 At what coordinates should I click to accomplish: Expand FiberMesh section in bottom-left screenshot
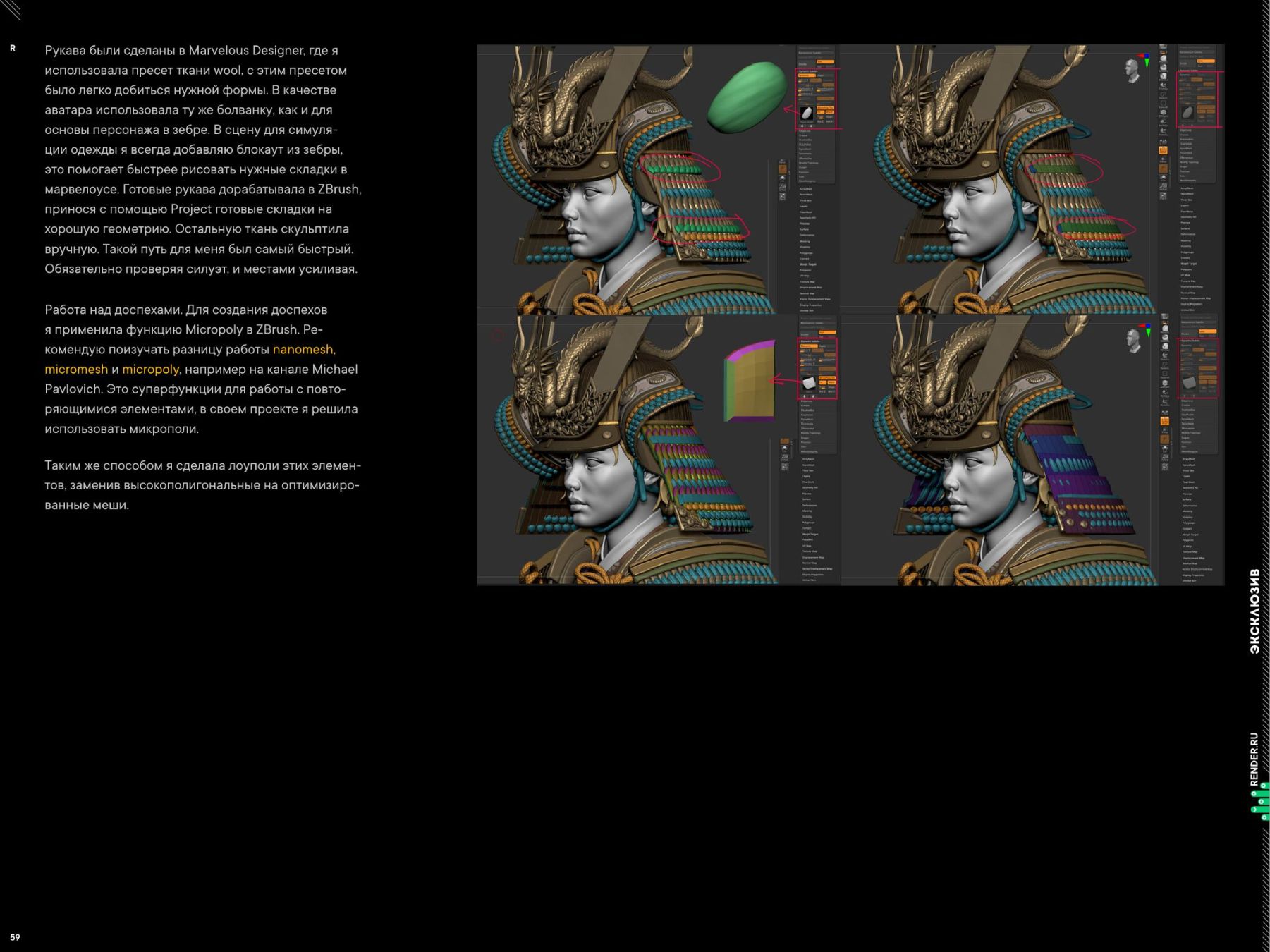pos(808,482)
